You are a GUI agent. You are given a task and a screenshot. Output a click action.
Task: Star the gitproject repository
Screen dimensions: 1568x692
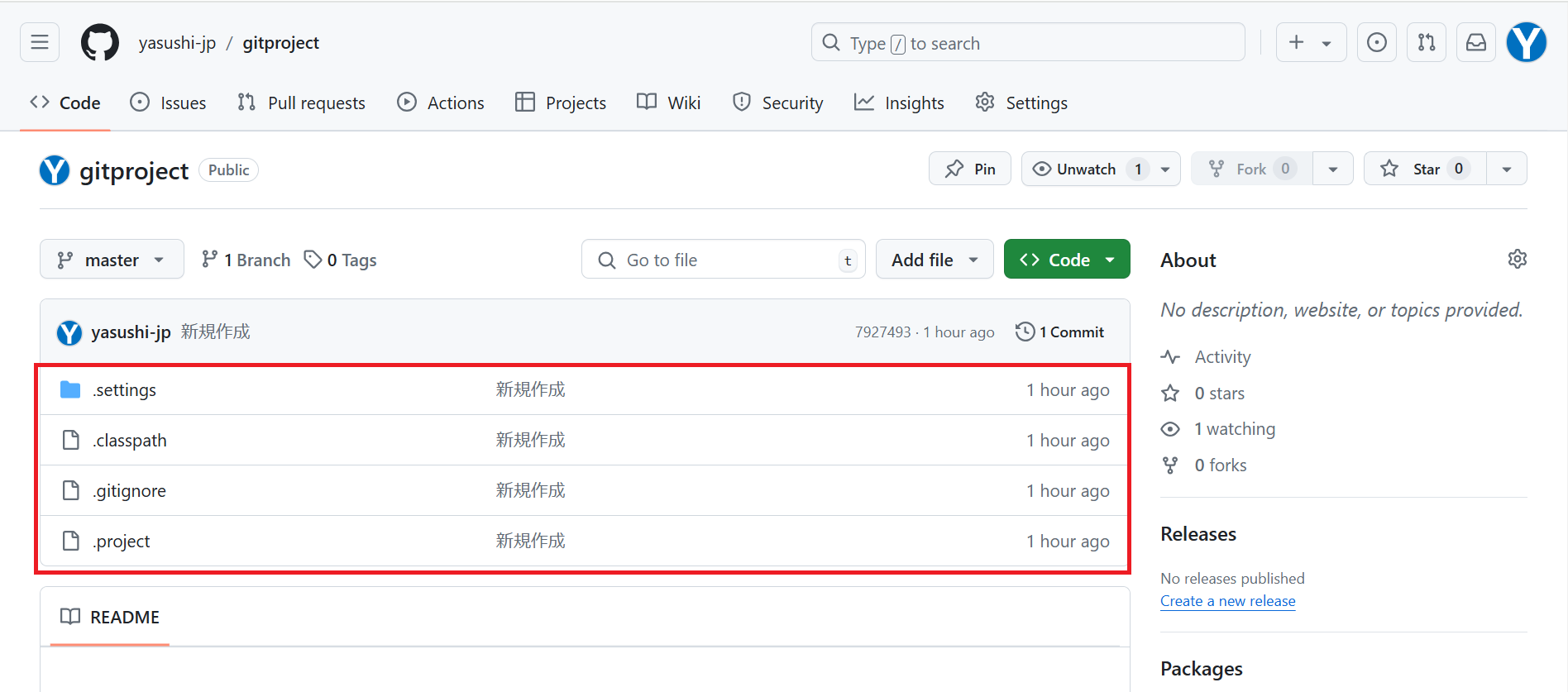pos(1425,169)
